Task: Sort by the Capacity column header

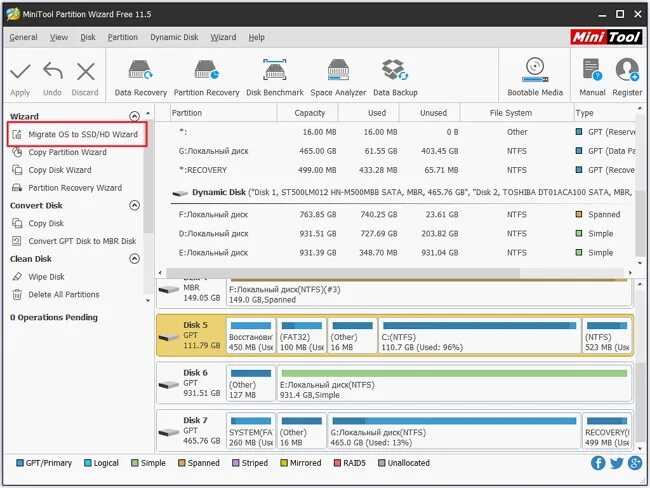Action: pos(308,113)
